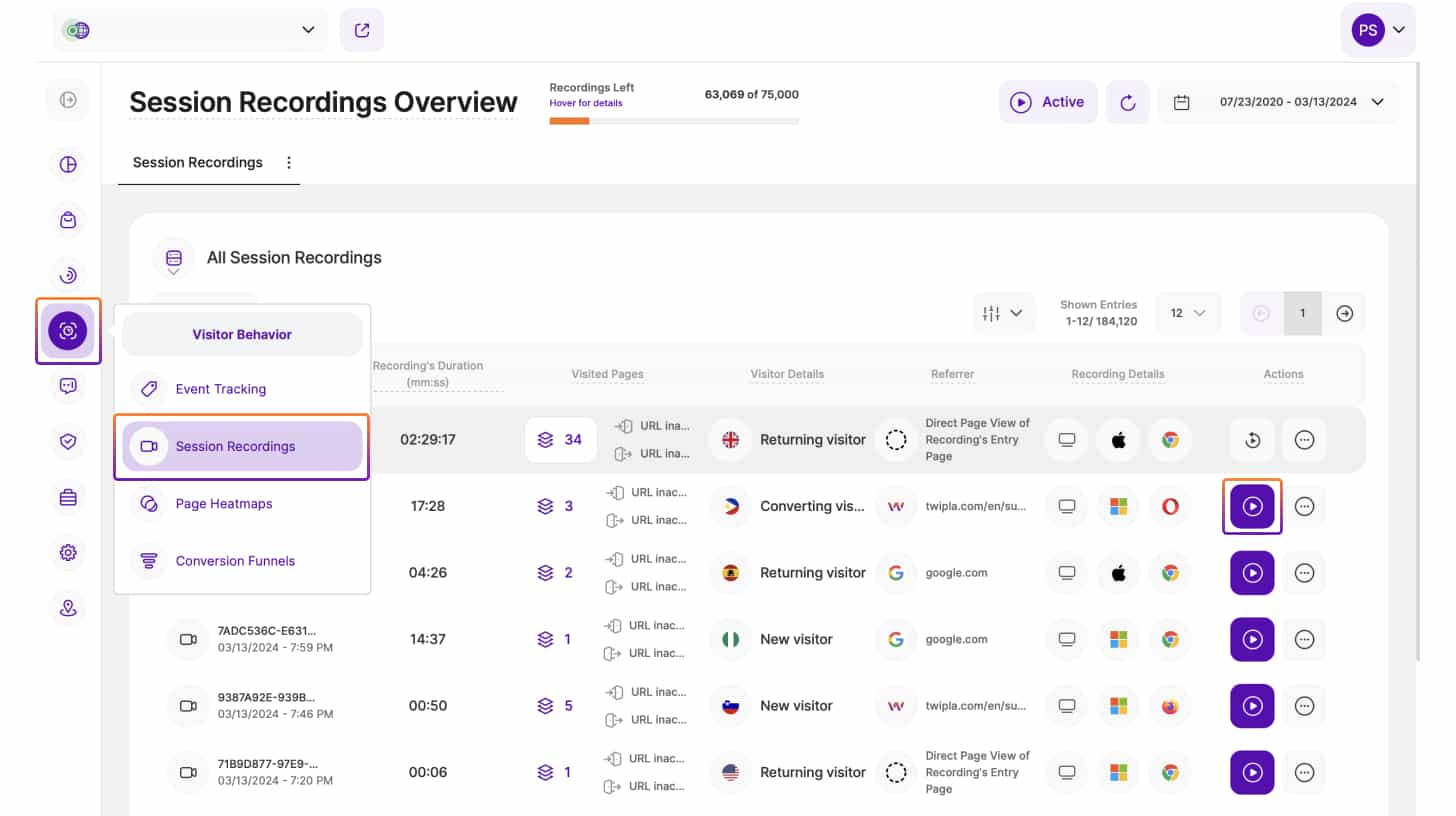The image size is (1456, 816).
Task: Open external link icon in top bar
Action: tap(362, 30)
